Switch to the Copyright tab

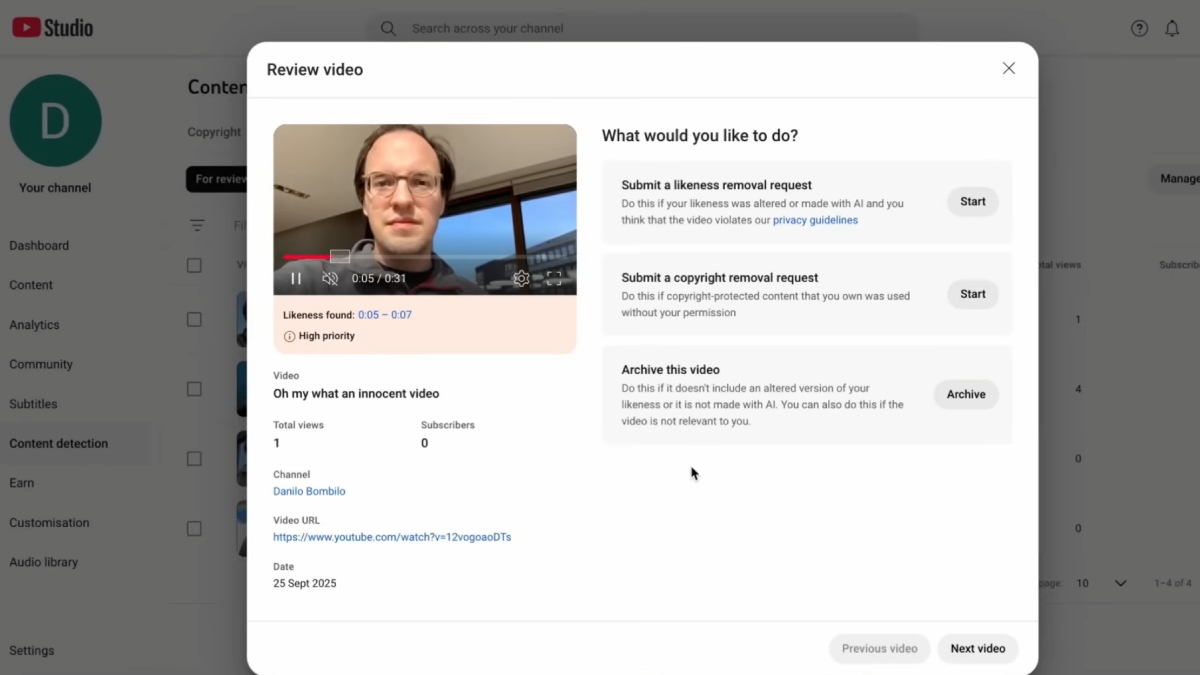213,131
